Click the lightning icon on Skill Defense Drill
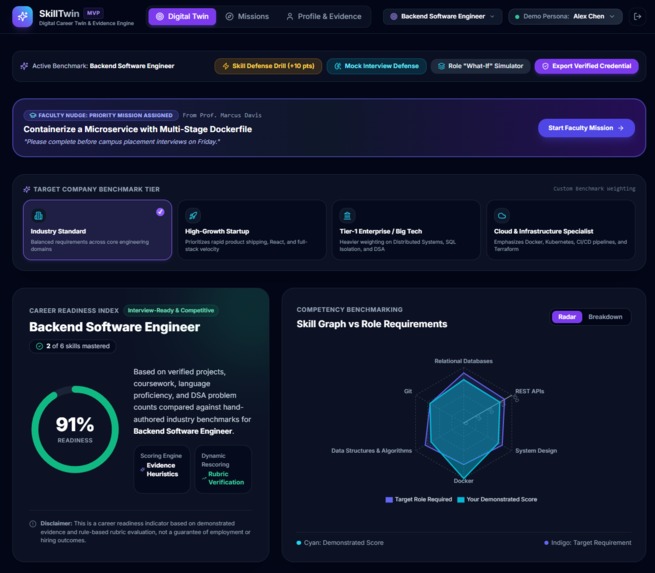The image size is (655, 573). pyautogui.click(x=226, y=66)
